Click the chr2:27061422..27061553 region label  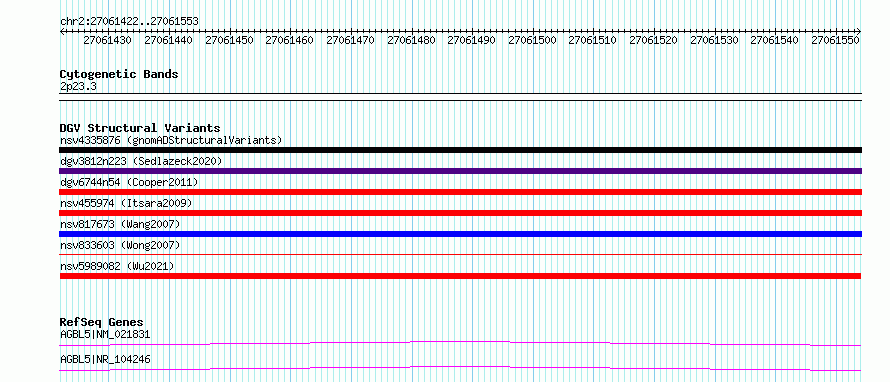pos(129,21)
